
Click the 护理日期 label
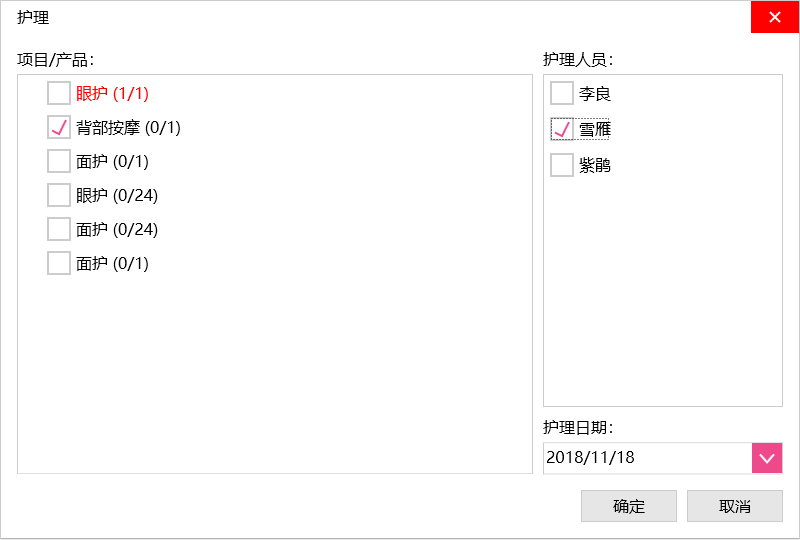tap(578, 427)
